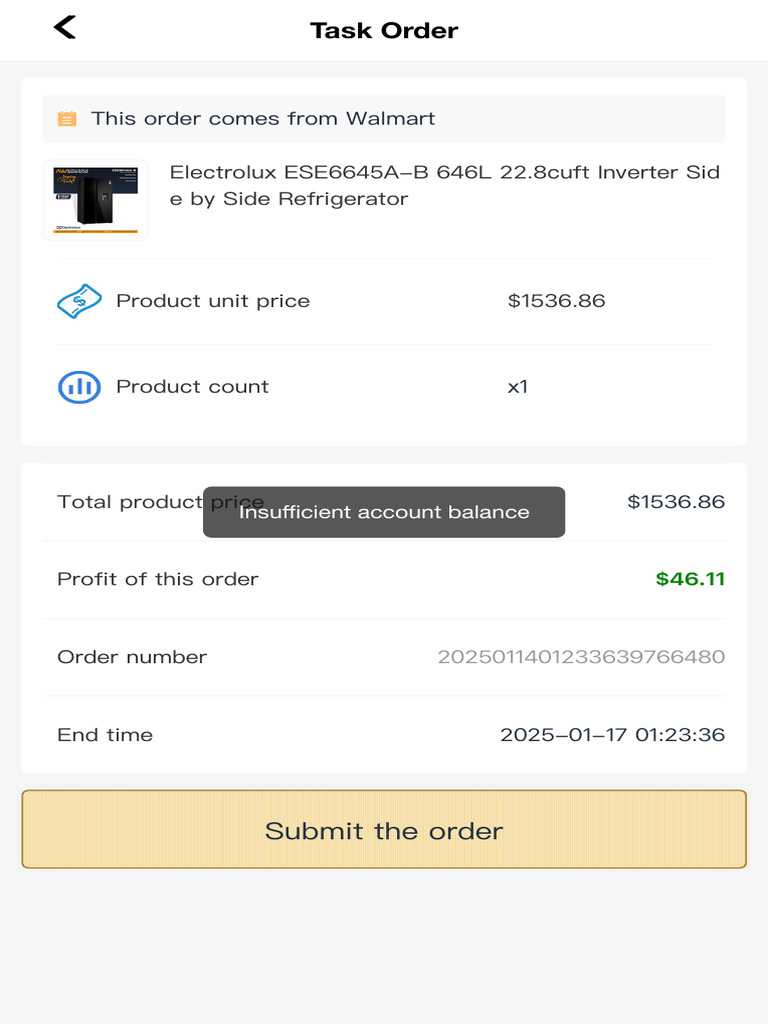Select the x1 product count value
768x1024 pixels.
click(518, 387)
